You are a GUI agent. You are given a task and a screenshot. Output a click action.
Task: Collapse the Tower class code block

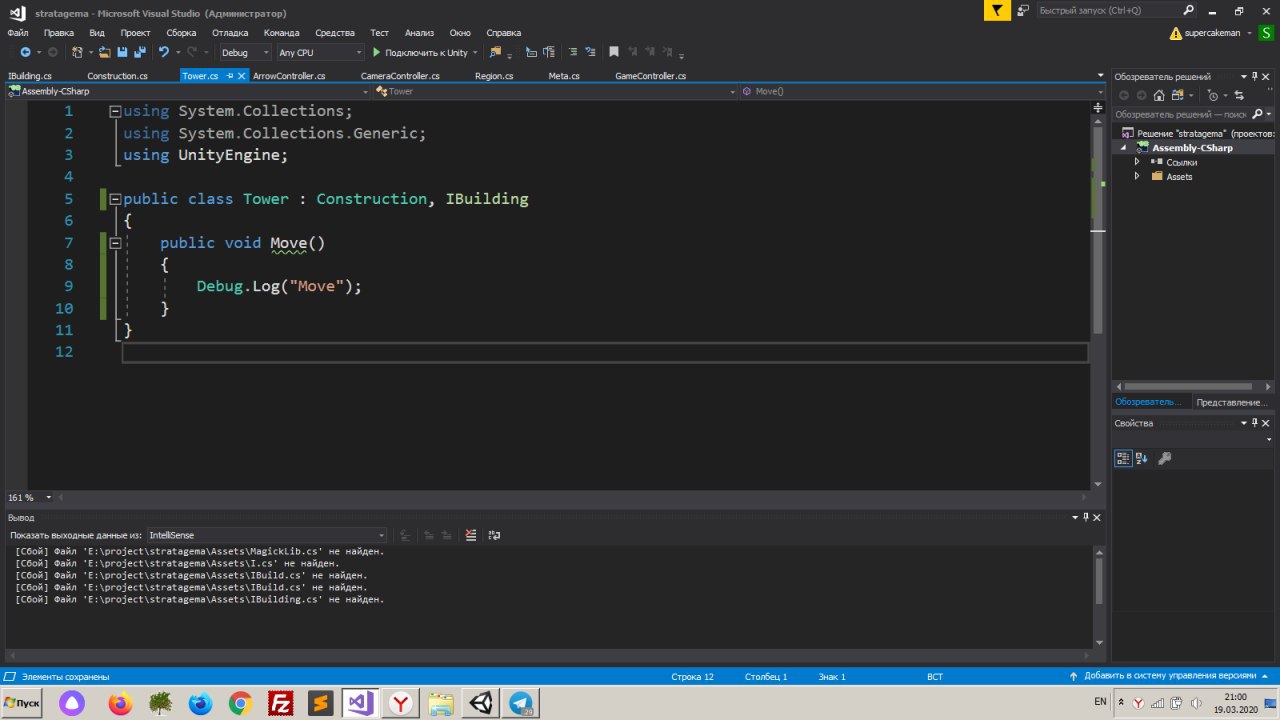coord(115,199)
